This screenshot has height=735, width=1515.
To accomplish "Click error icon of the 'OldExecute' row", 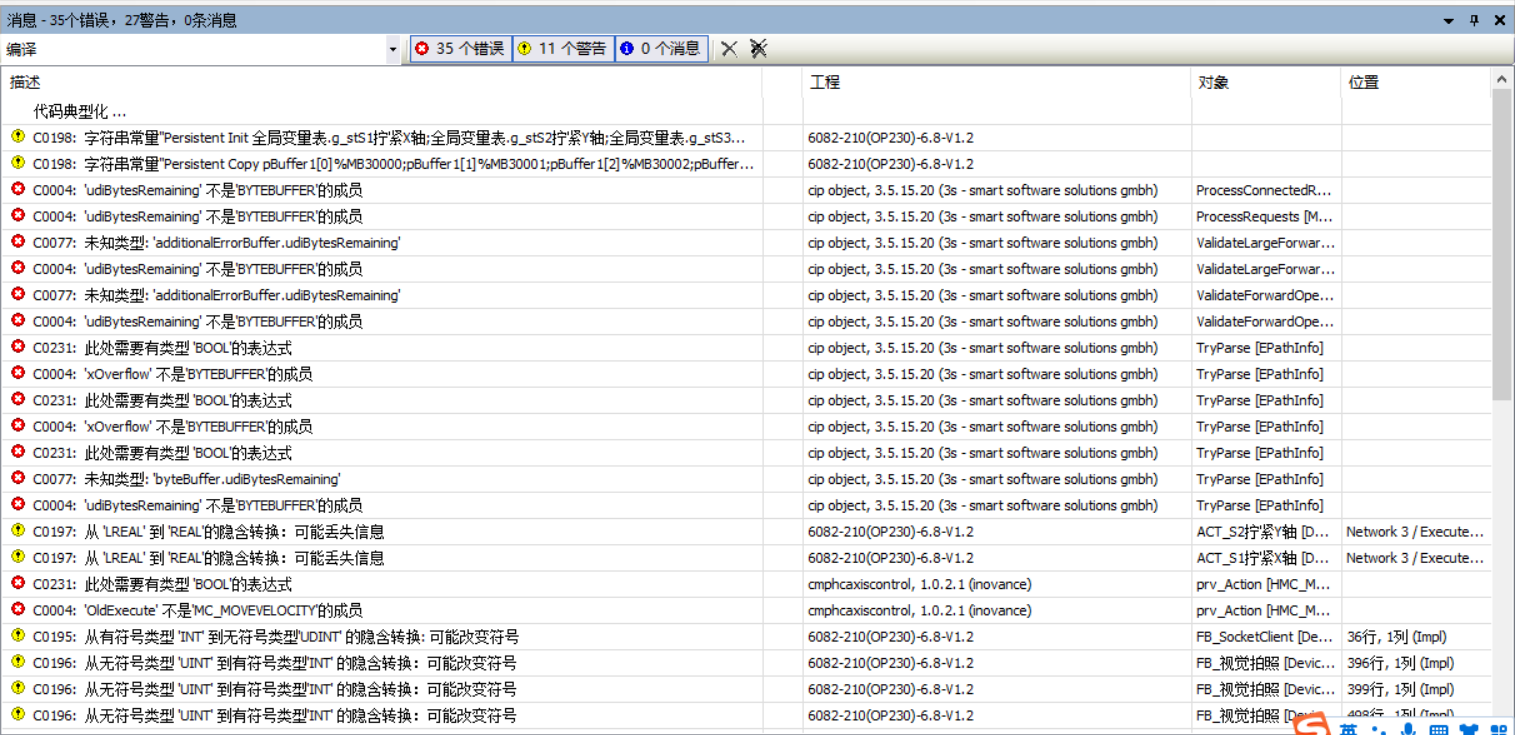I will click(x=17, y=609).
